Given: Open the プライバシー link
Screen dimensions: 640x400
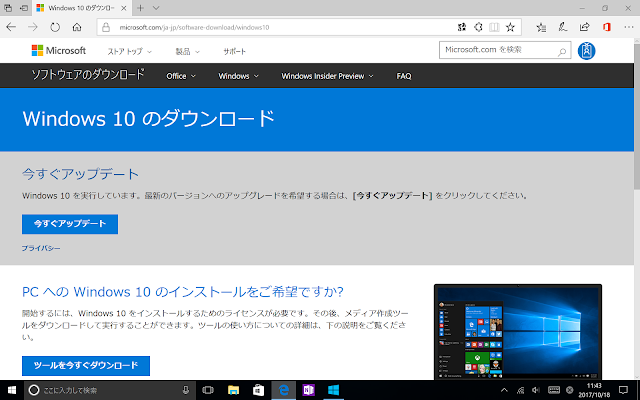Looking at the screenshot, I should (41, 248).
